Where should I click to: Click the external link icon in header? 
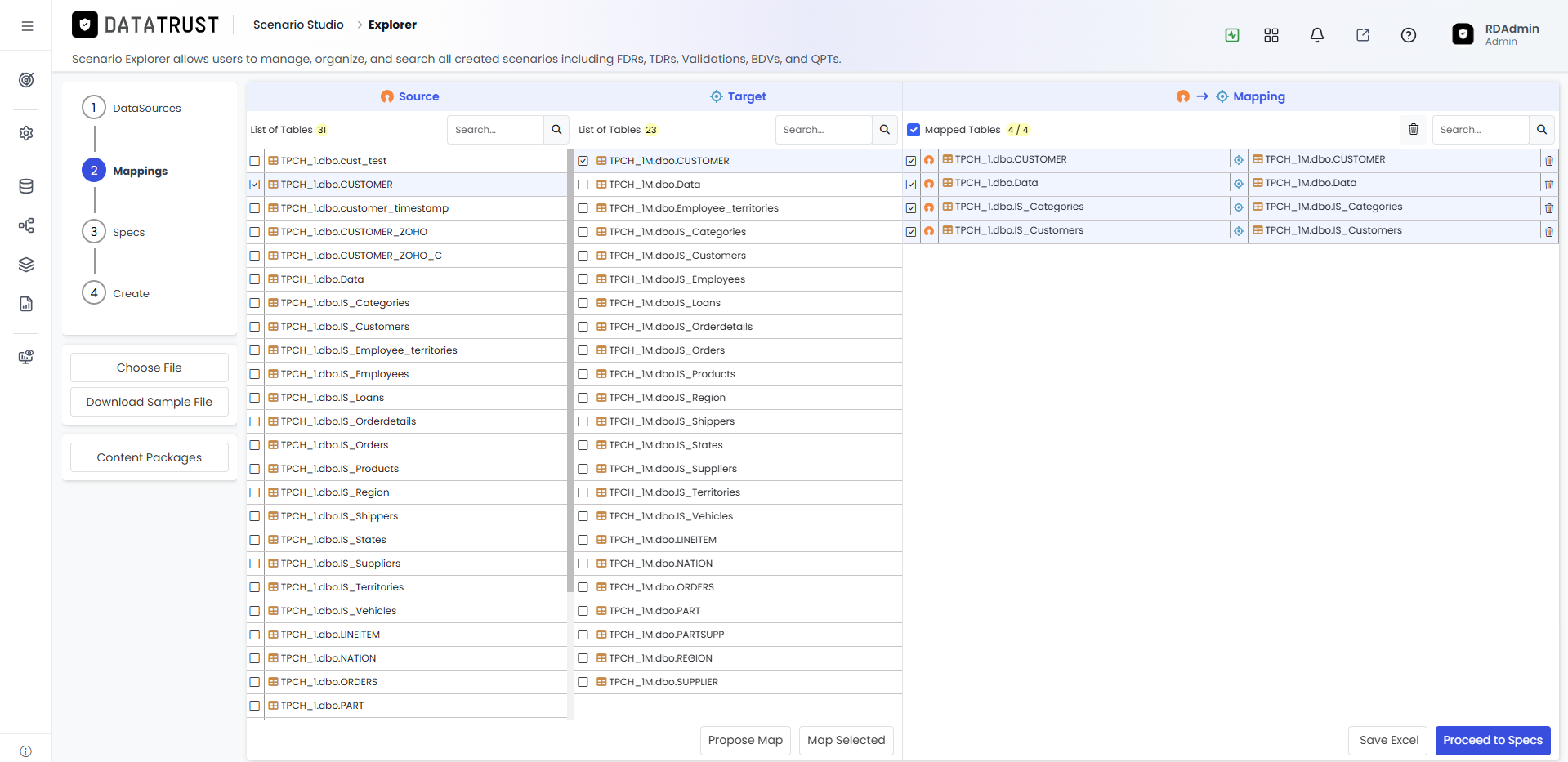[1363, 35]
